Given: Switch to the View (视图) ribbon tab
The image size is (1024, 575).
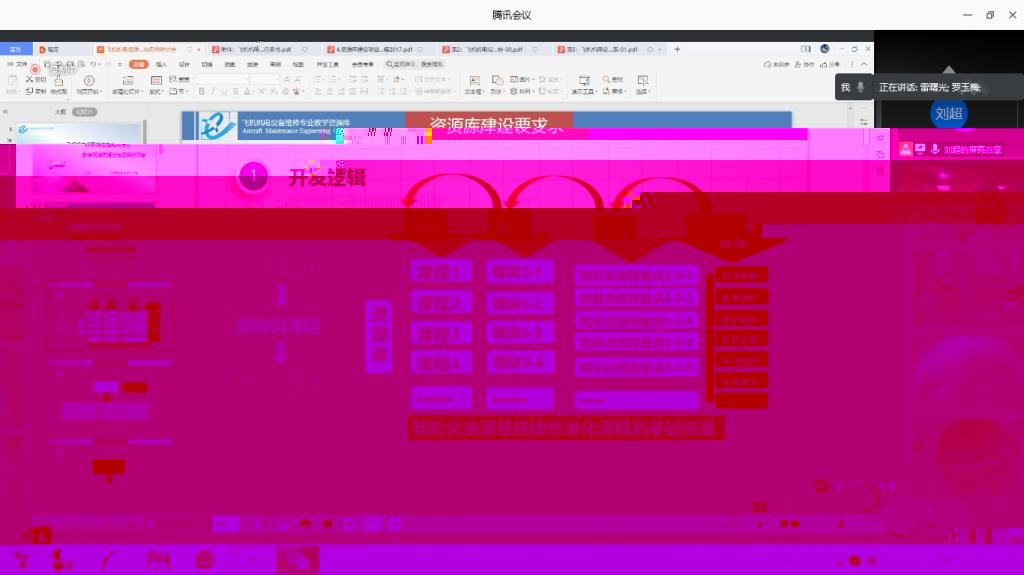Looking at the screenshot, I should point(298,65).
